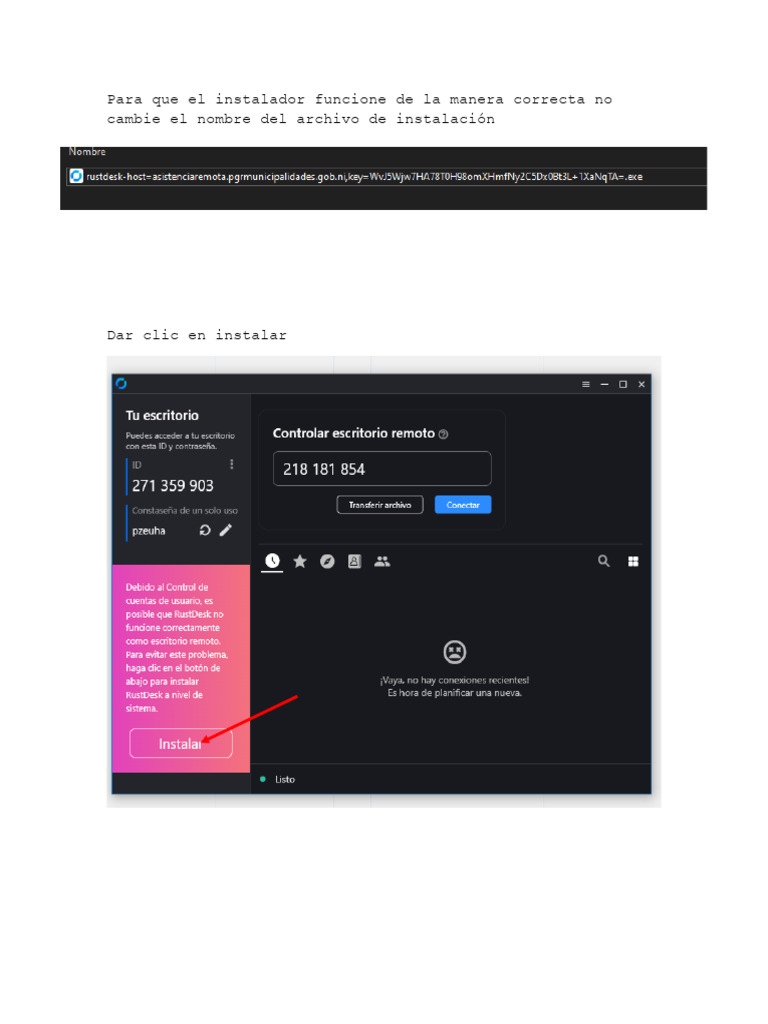Click the Transferir archivo button
Image resolution: width=768 pixels, height=1024 pixels.
point(380,505)
